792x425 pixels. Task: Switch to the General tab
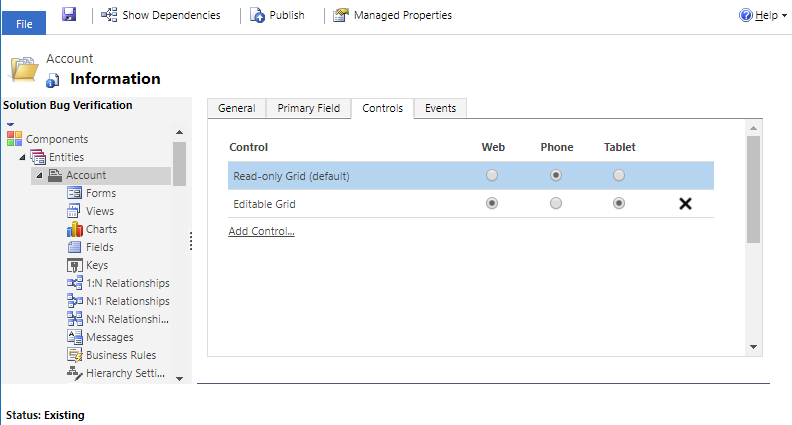click(x=236, y=108)
